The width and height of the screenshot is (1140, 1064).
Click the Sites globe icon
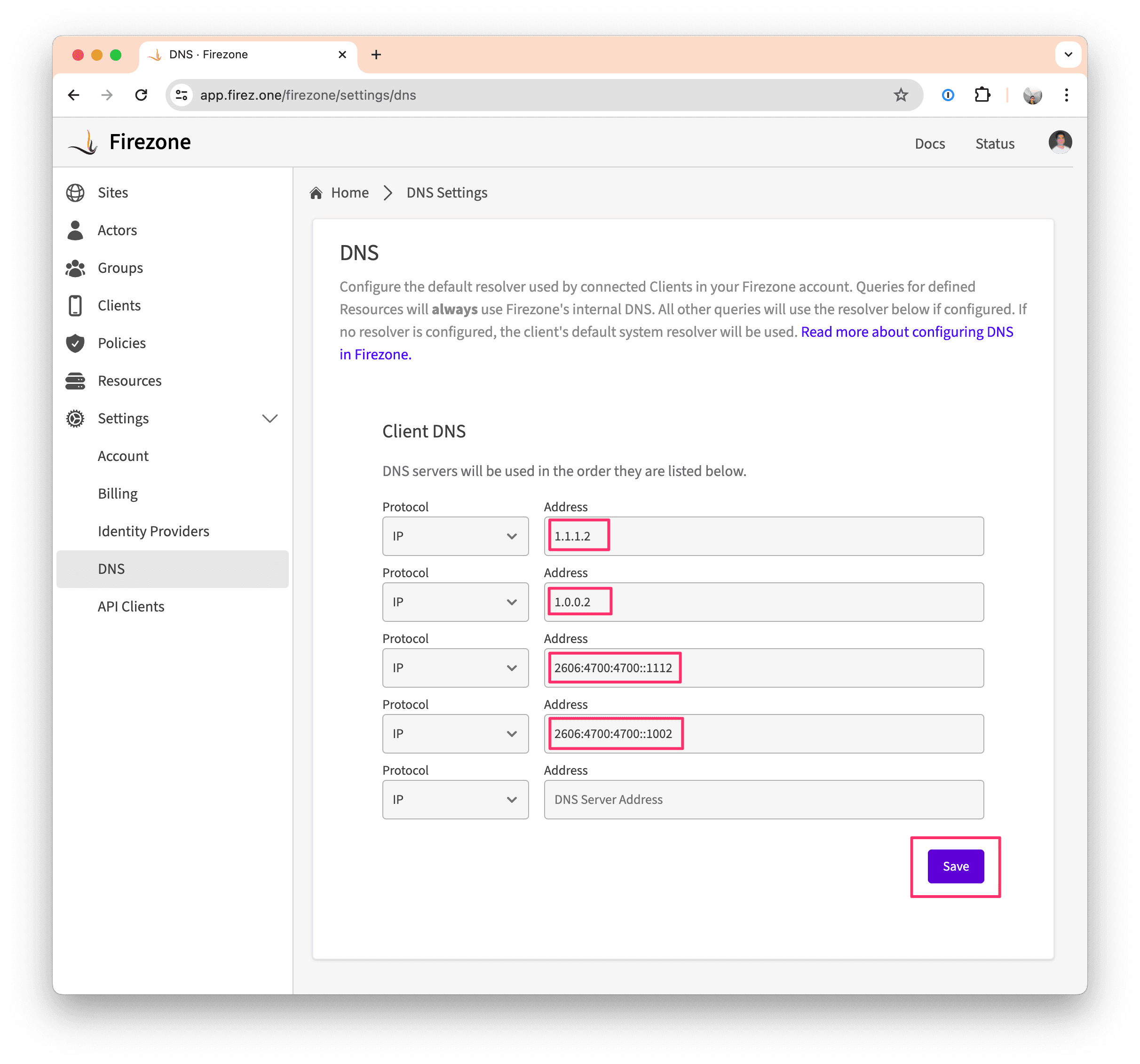coord(75,193)
